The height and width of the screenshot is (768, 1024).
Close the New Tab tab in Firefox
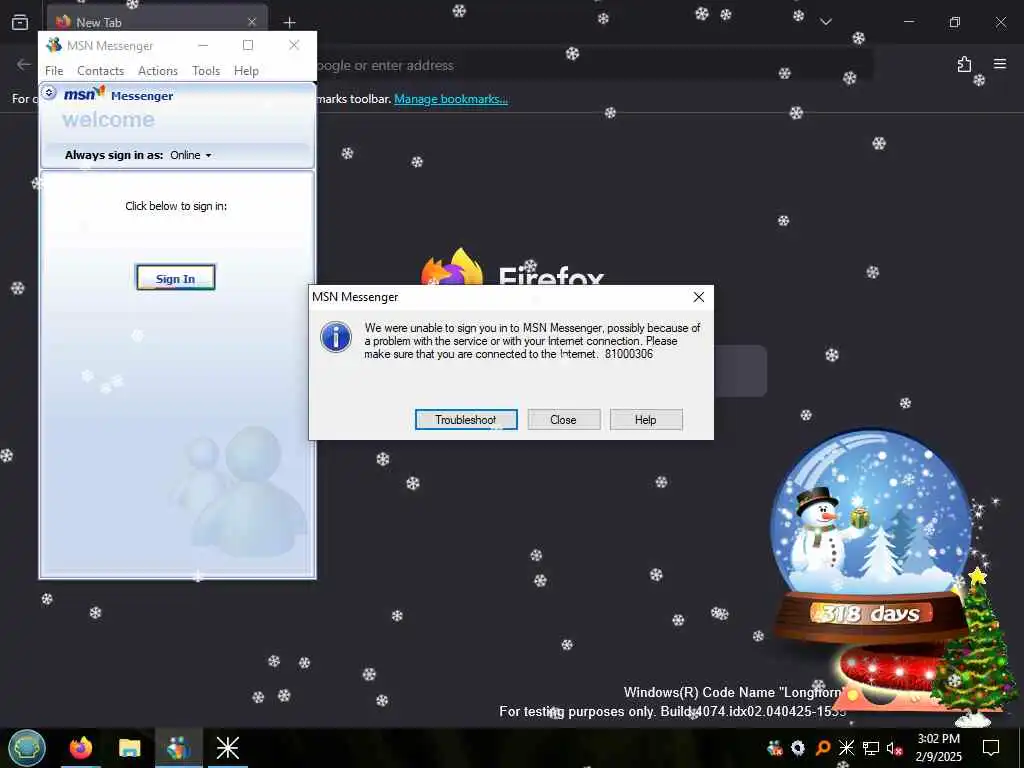tap(251, 22)
